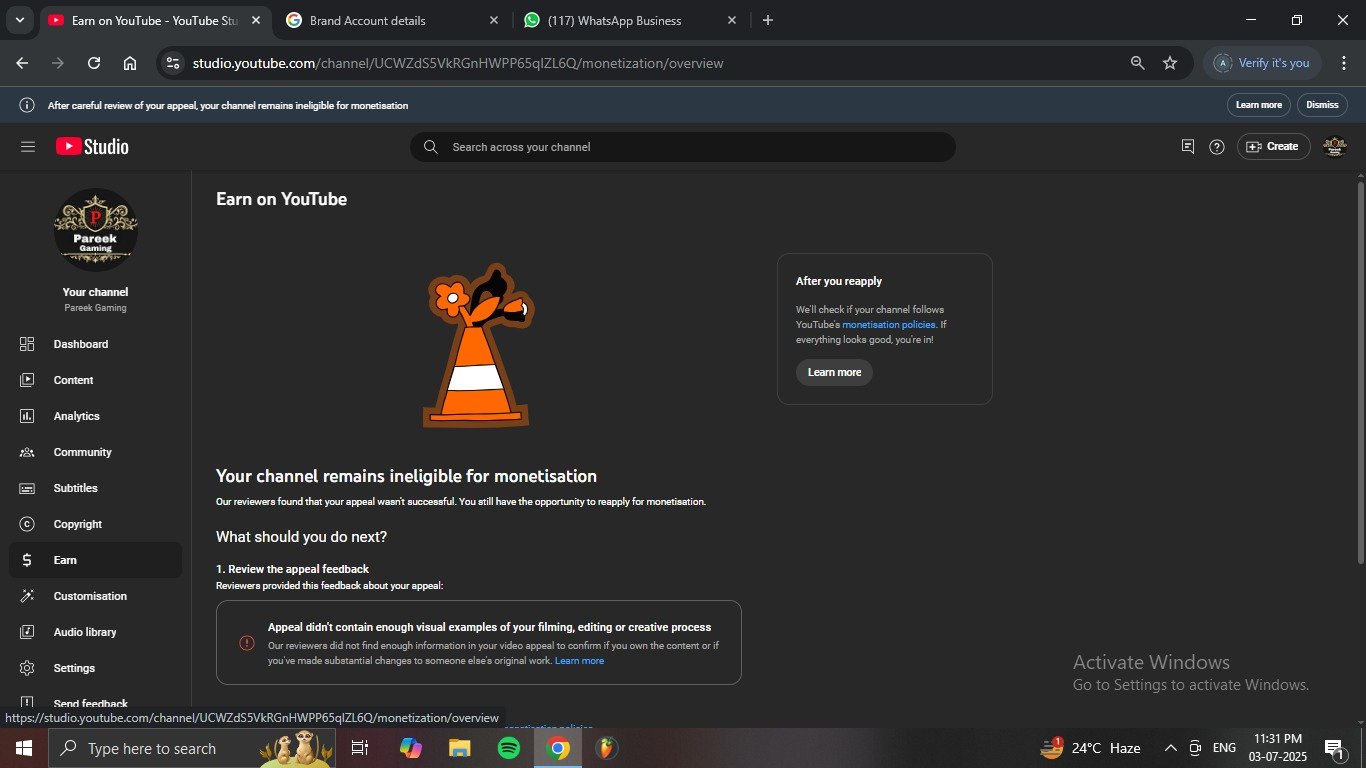Open the Windows notification center
1366x768 pixels.
pos(1334,748)
